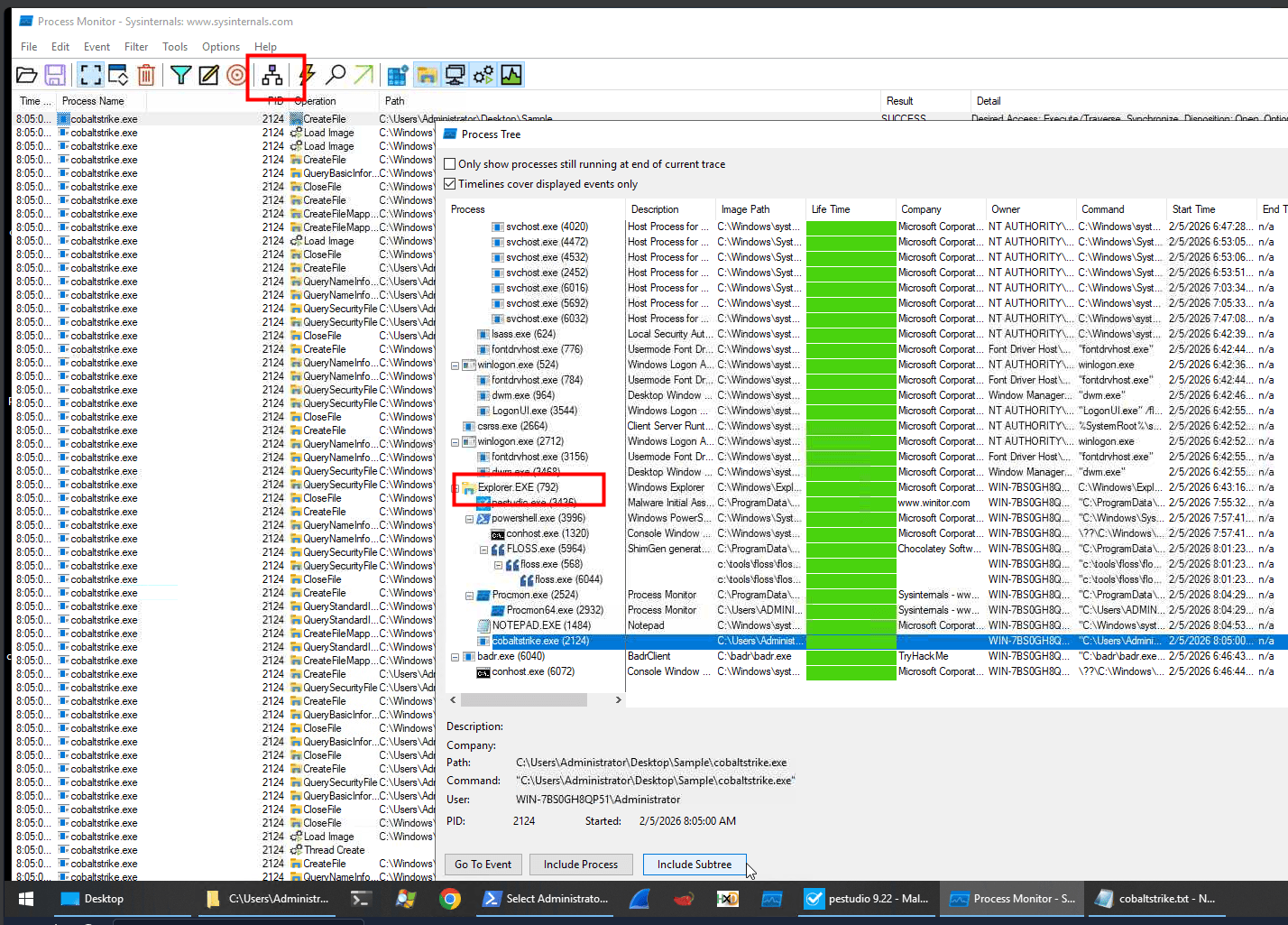Enable only show processes still running checkbox
1288x925 pixels.
pos(450,164)
